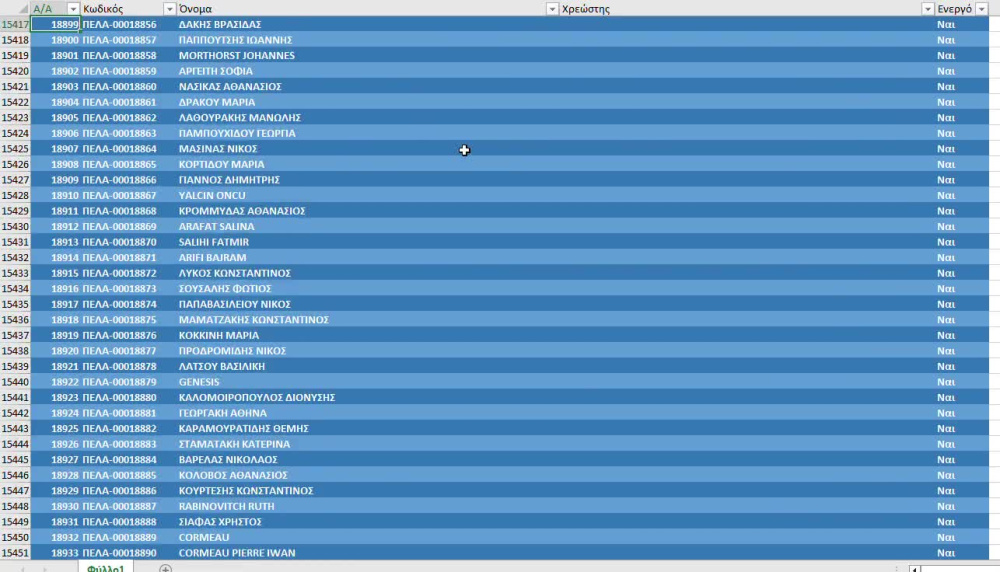
Task: Select name cell ΜΑΣΙΝΑΣ ΝΙΚΟΣ
Action: 367,149
